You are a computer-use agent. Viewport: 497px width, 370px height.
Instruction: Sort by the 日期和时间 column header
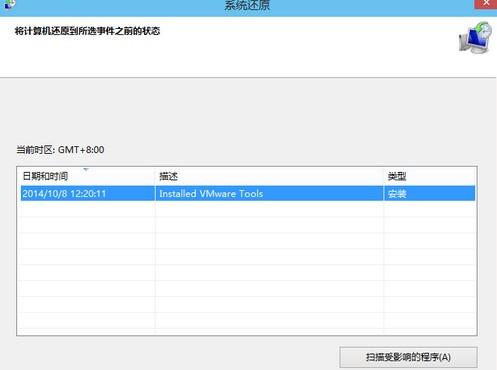[87, 176]
